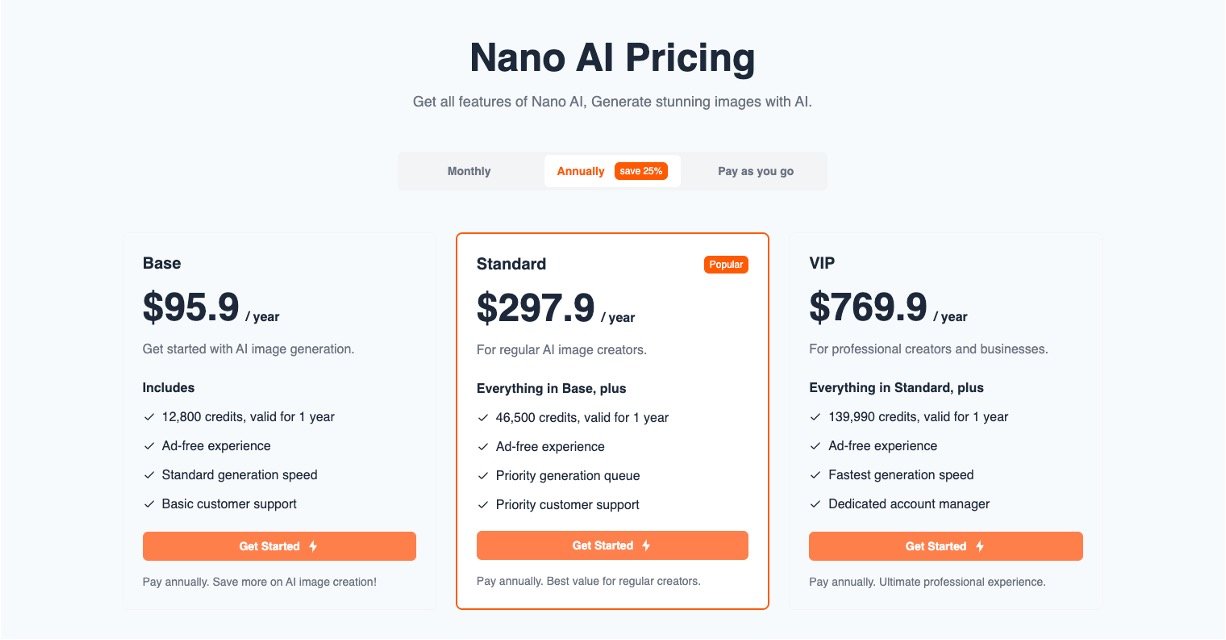The image size is (1226, 640).
Task: Click checkmark beside 12,800 credits feature
Action: coord(149,417)
